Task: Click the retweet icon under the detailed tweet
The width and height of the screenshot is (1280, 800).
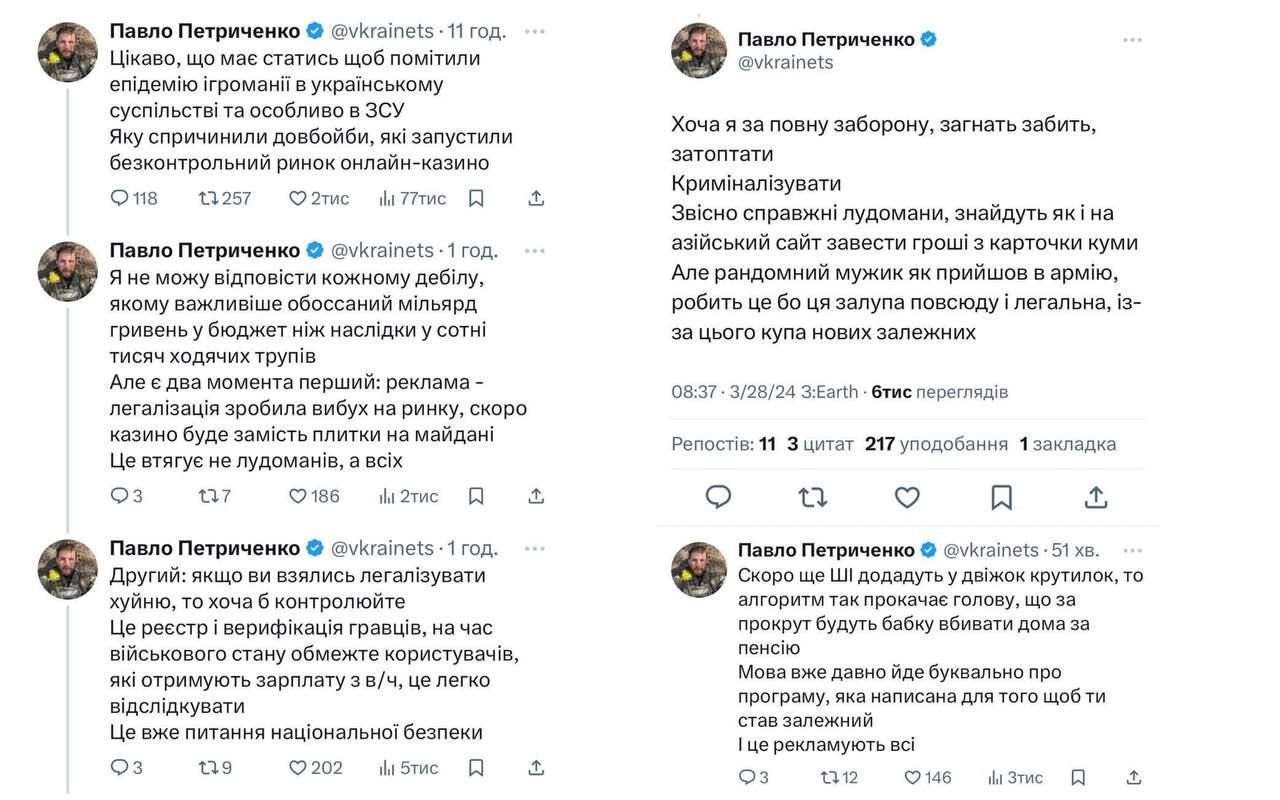Action: [x=813, y=497]
